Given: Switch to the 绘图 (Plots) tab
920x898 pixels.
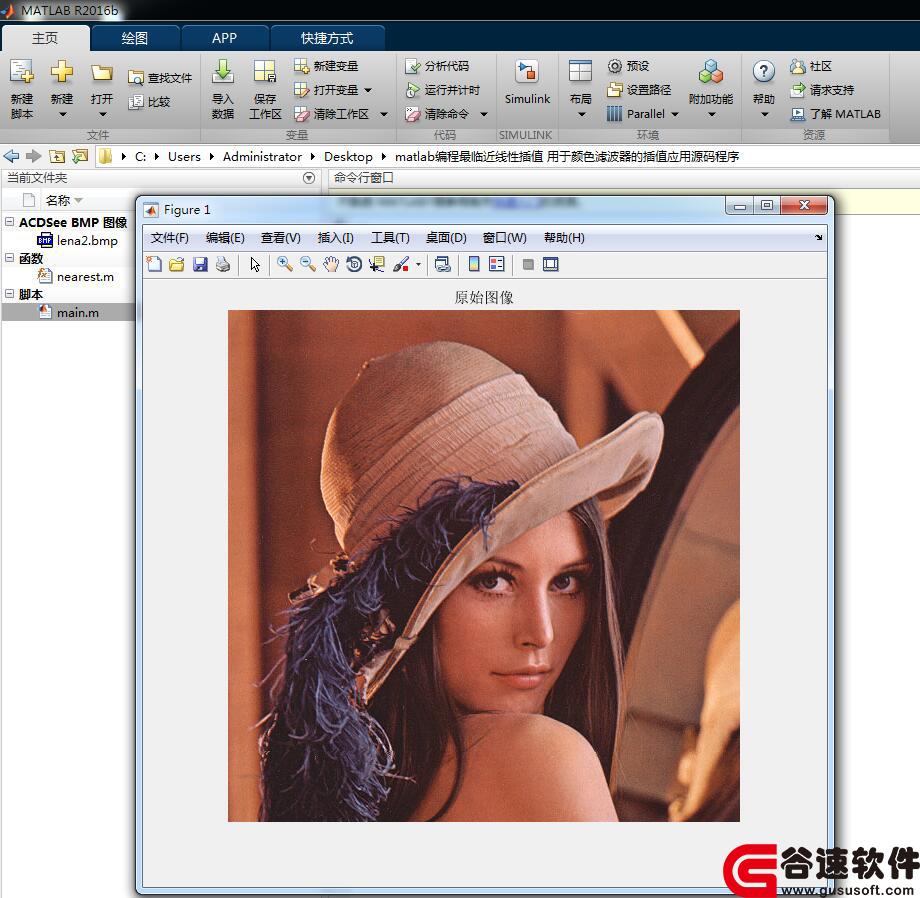Looking at the screenshot, I should 135,38.
